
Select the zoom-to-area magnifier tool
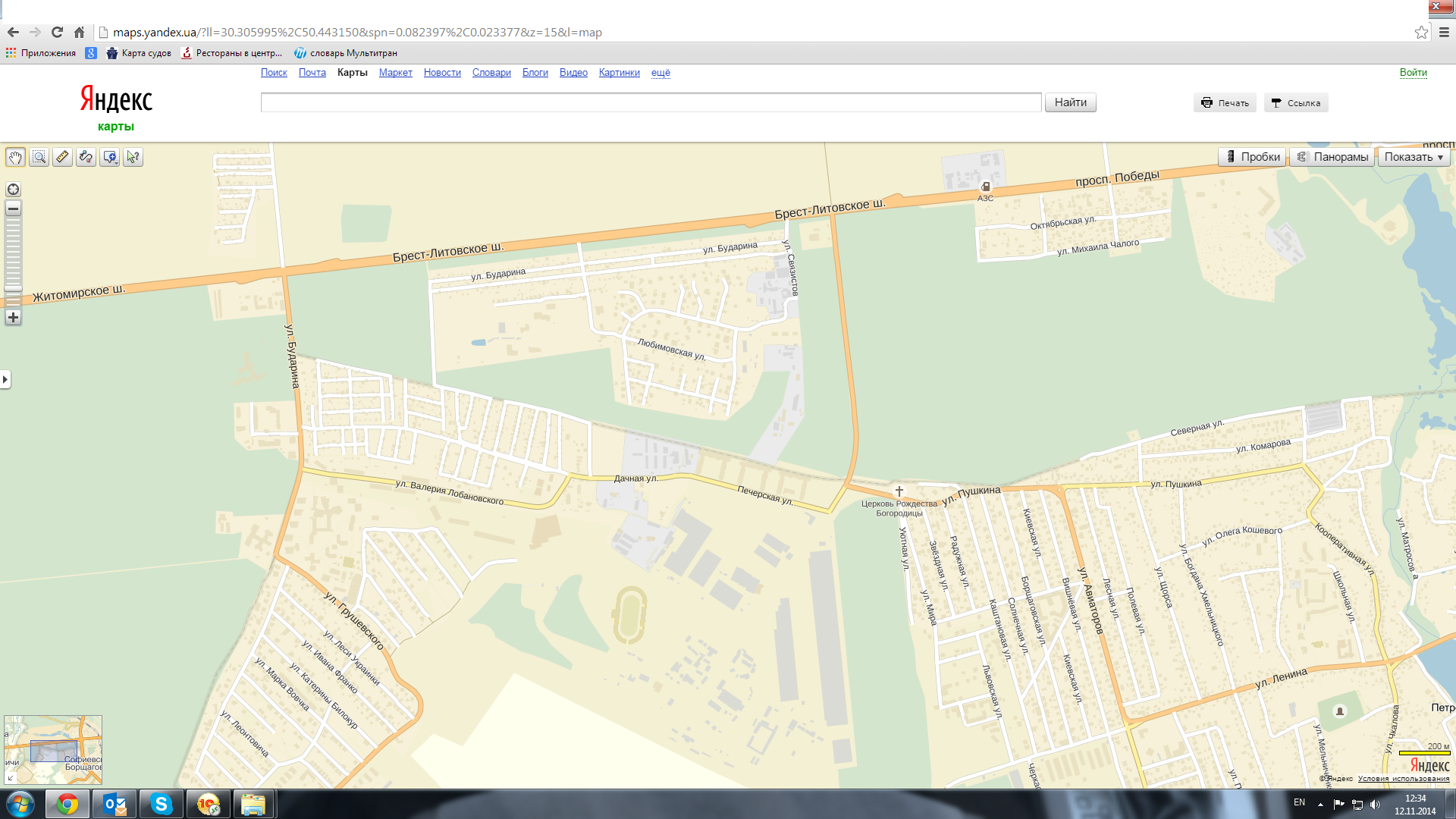tap(39, 157)
